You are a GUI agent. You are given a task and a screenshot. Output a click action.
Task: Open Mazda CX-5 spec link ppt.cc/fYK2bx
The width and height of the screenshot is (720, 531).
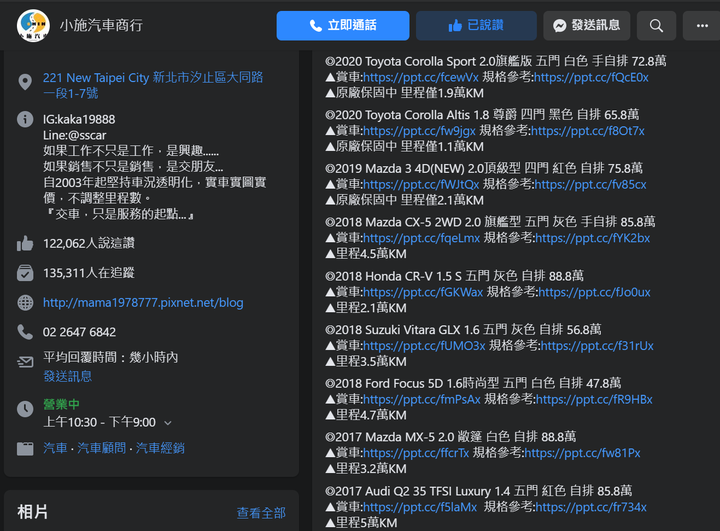click(593, 238)
